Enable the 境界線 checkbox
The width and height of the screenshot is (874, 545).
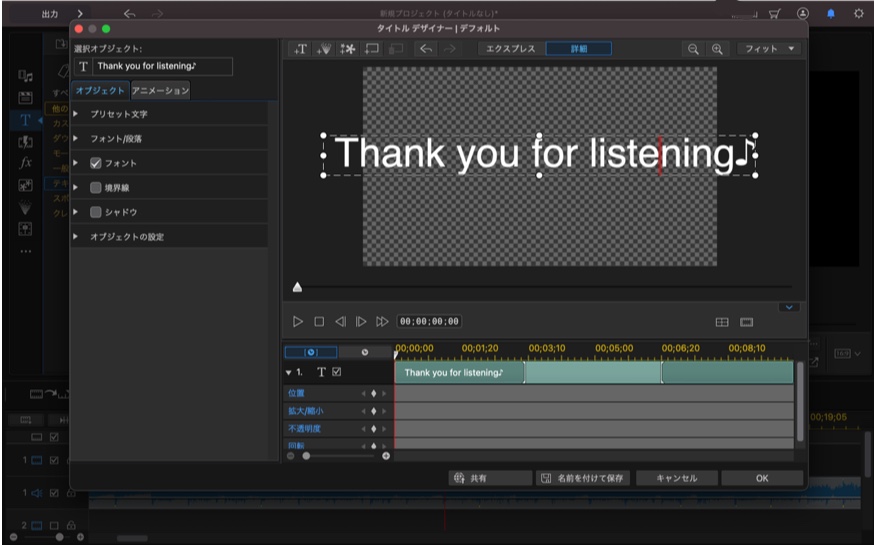[96, 188]
